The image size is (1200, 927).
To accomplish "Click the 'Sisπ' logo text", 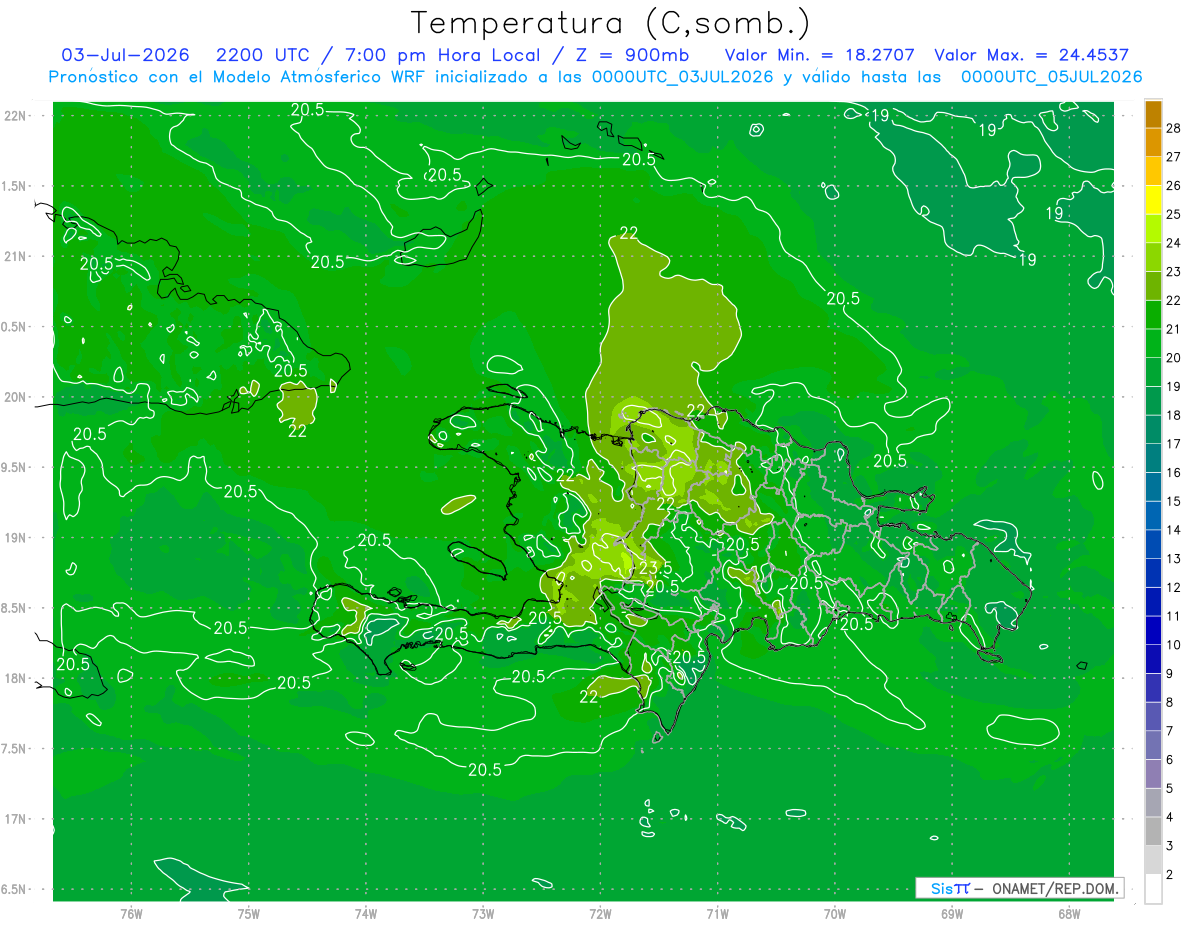I will [x=950, y=888].
